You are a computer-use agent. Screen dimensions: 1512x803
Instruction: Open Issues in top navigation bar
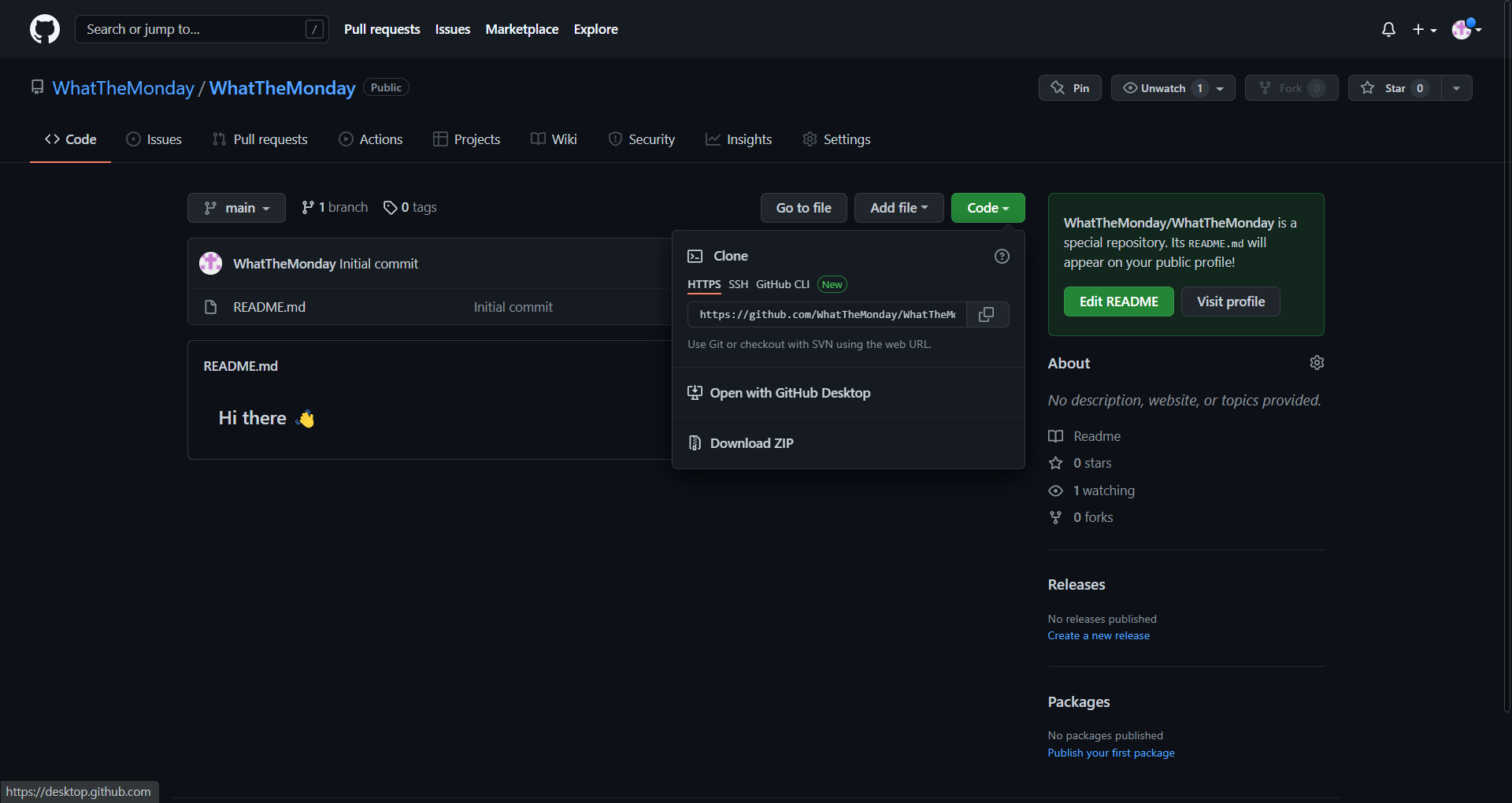click(x=452, y=29)
